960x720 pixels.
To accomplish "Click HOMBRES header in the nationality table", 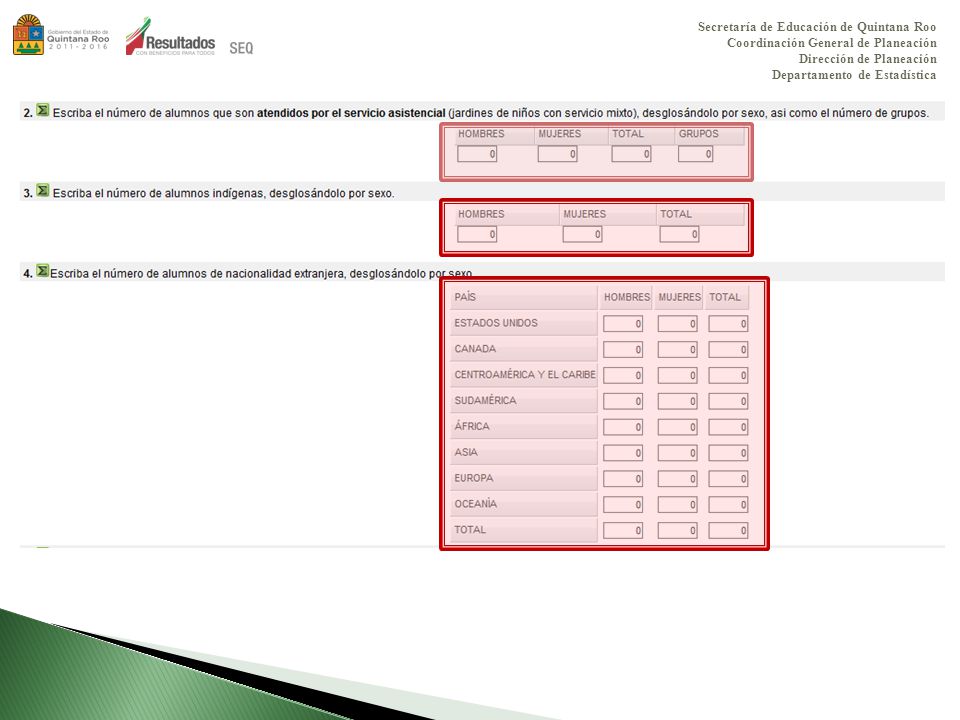I will (x=627, y=297).
